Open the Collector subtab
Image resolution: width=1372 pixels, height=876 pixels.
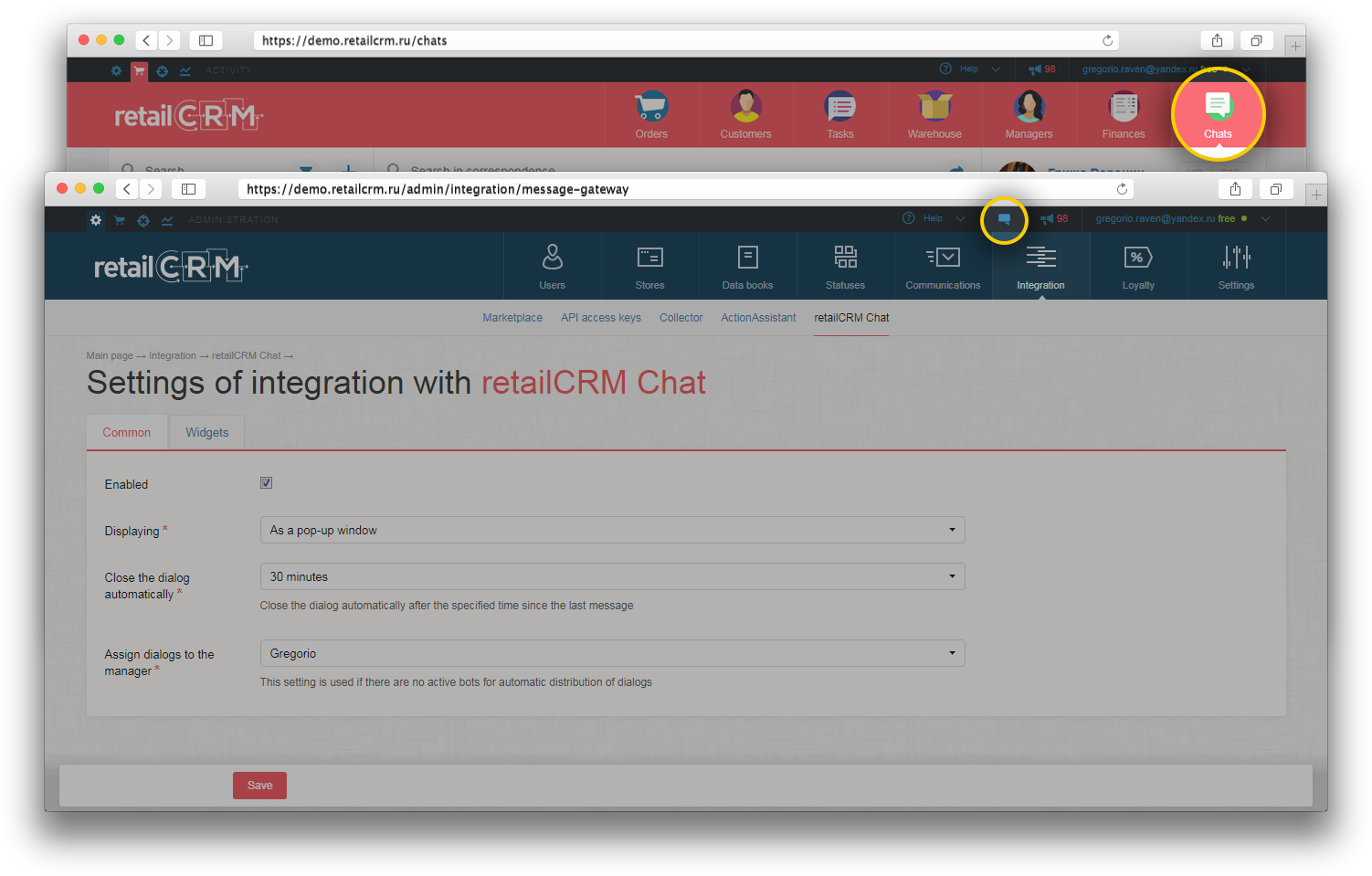681,318
